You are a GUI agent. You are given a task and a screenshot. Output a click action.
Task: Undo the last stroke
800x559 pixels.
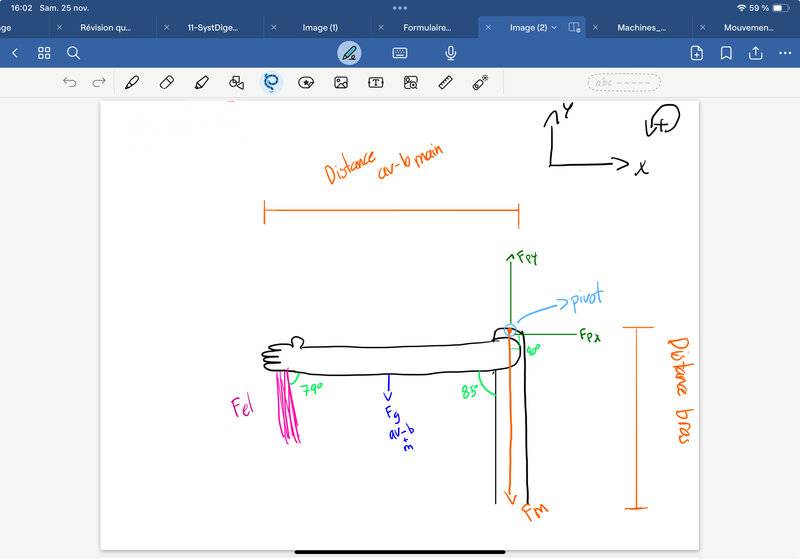[70, 83]
